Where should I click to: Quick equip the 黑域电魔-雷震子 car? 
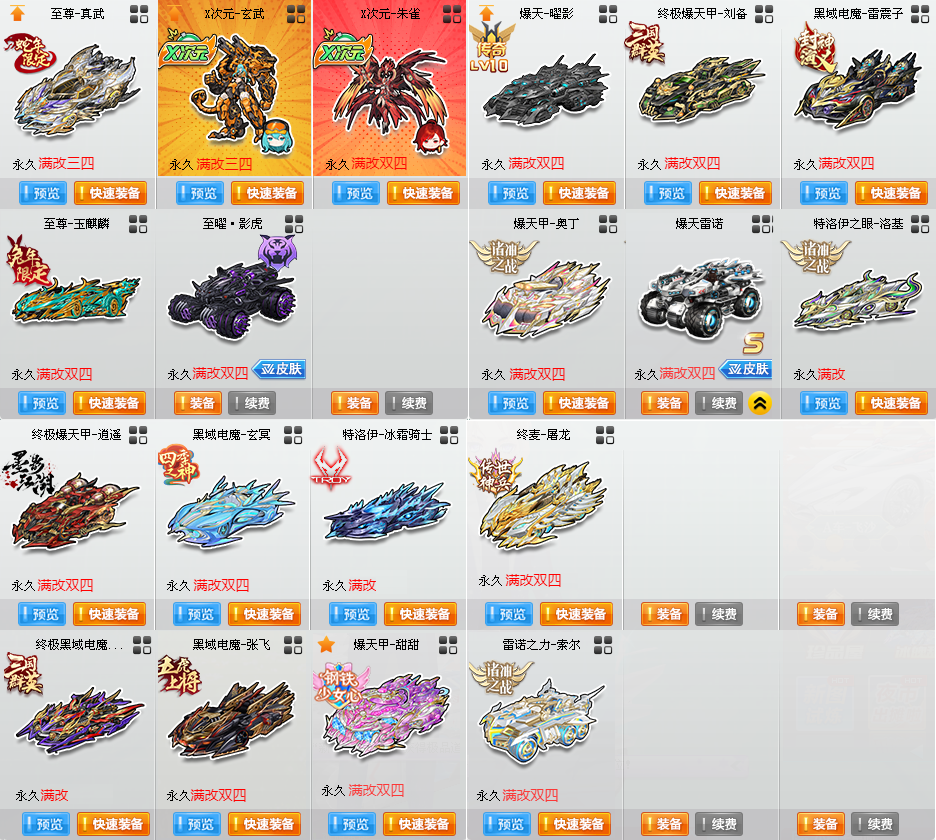pos(891,193)
